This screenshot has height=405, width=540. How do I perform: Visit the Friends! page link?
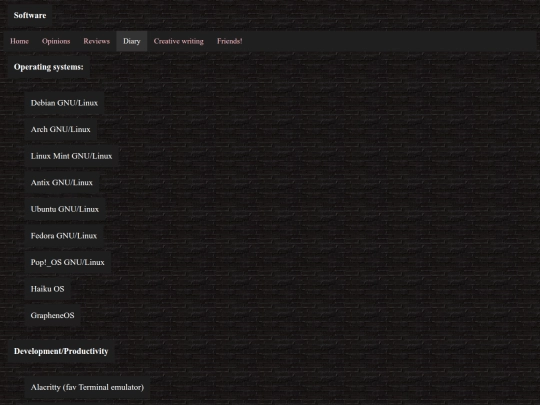point(229,41)
